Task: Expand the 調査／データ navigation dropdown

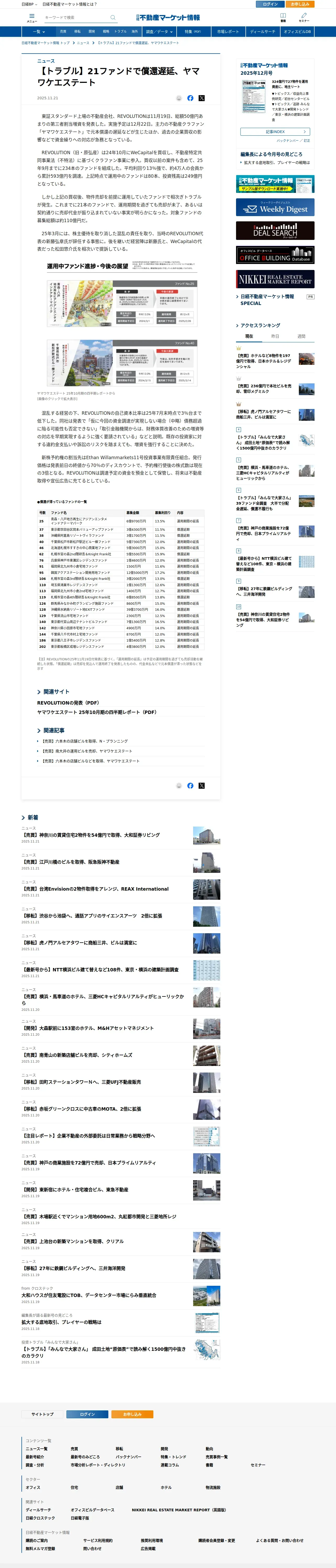Action: [x=159, y=32]
